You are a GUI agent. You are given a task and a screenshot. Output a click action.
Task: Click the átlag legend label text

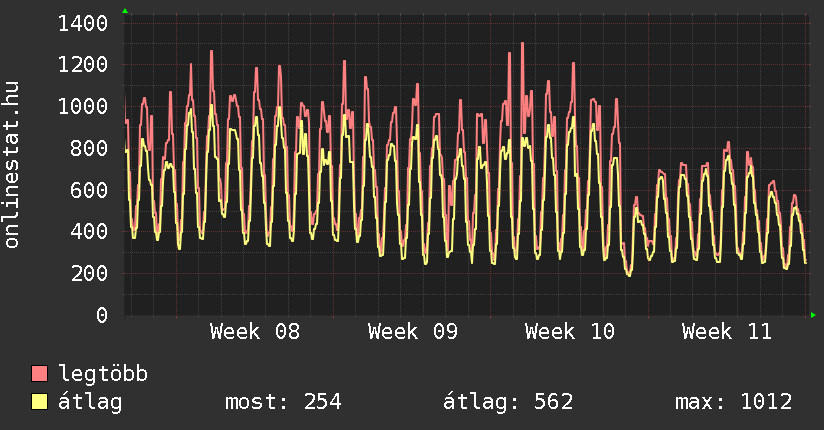[90, 402]
